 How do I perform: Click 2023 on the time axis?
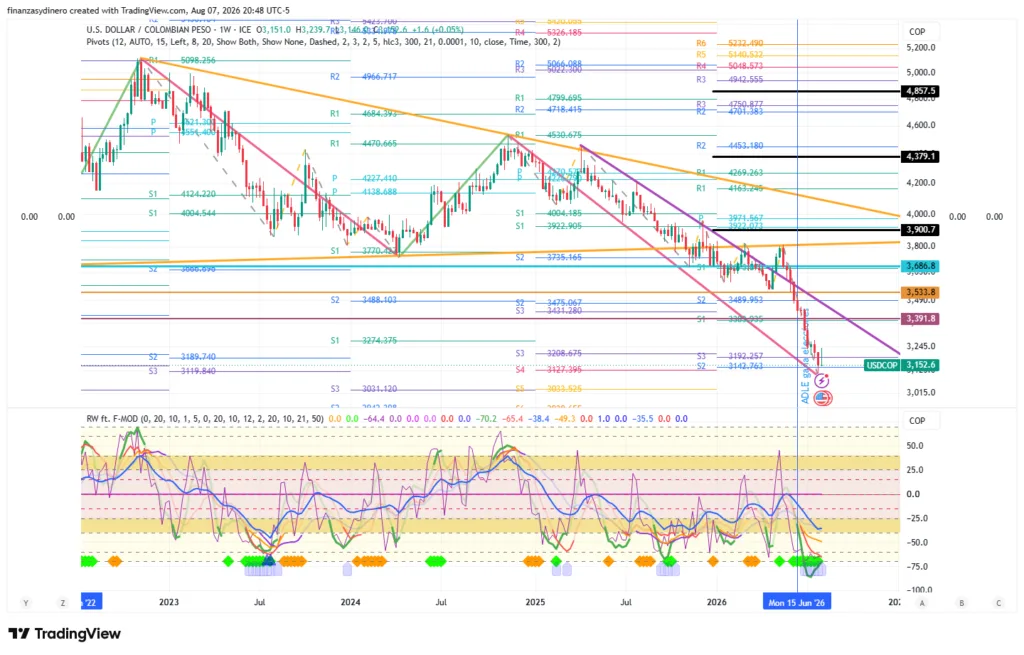tap(168, 602)
